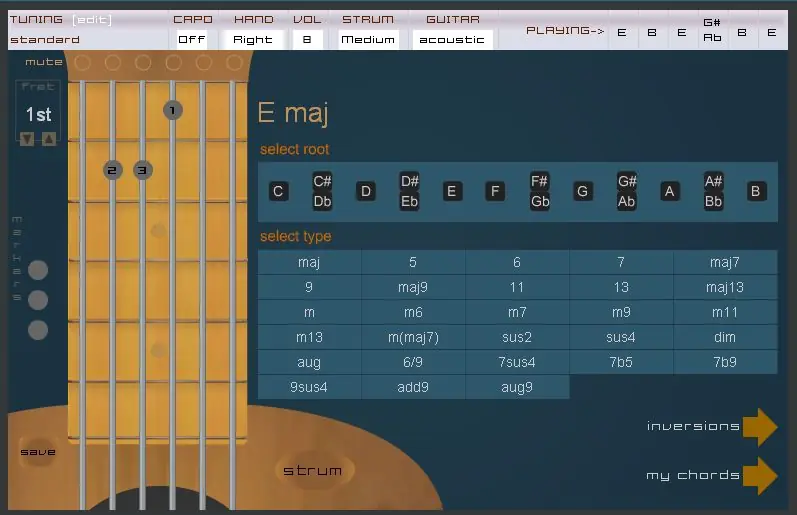Select F#/Gb as root note
This screenshot has width=797, height=515.
tap(539, 191)
